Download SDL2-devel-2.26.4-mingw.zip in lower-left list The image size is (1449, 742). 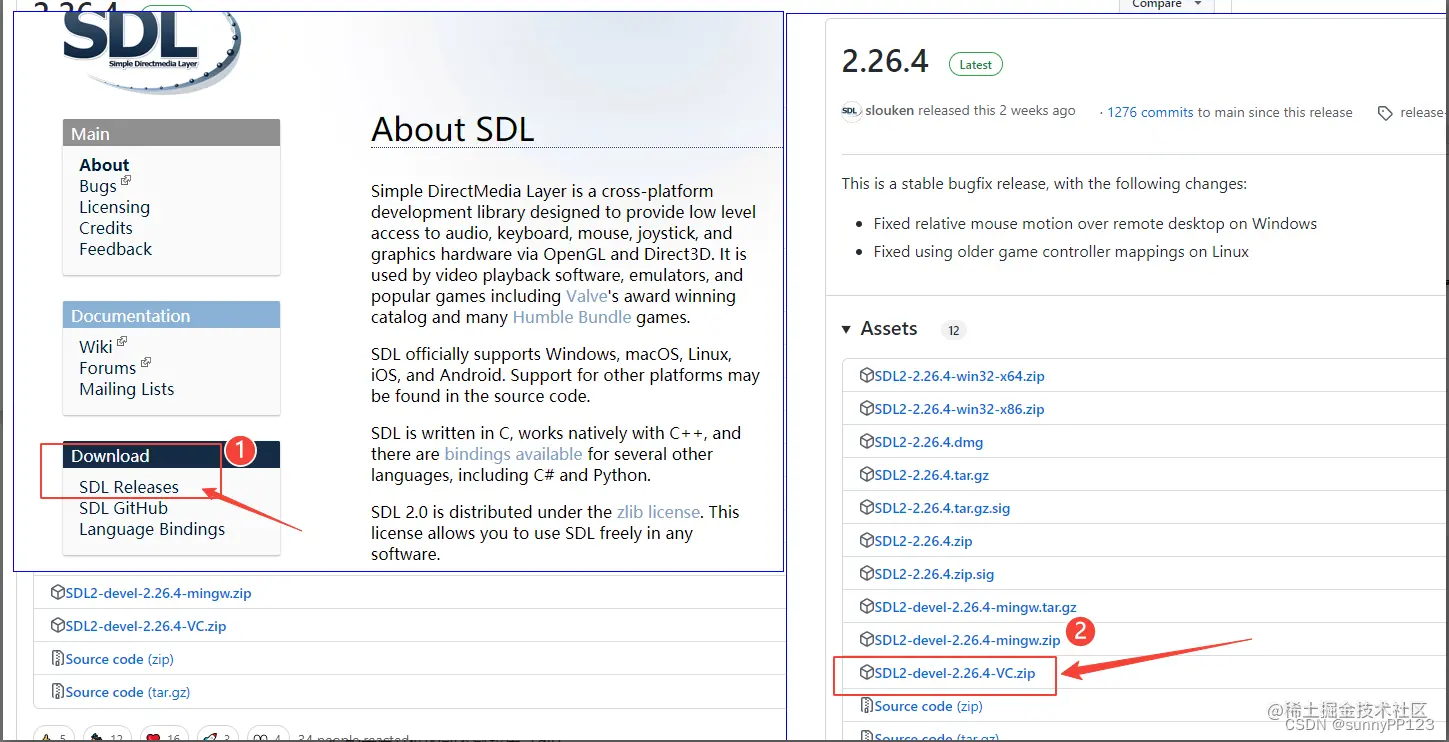[159, 593]
